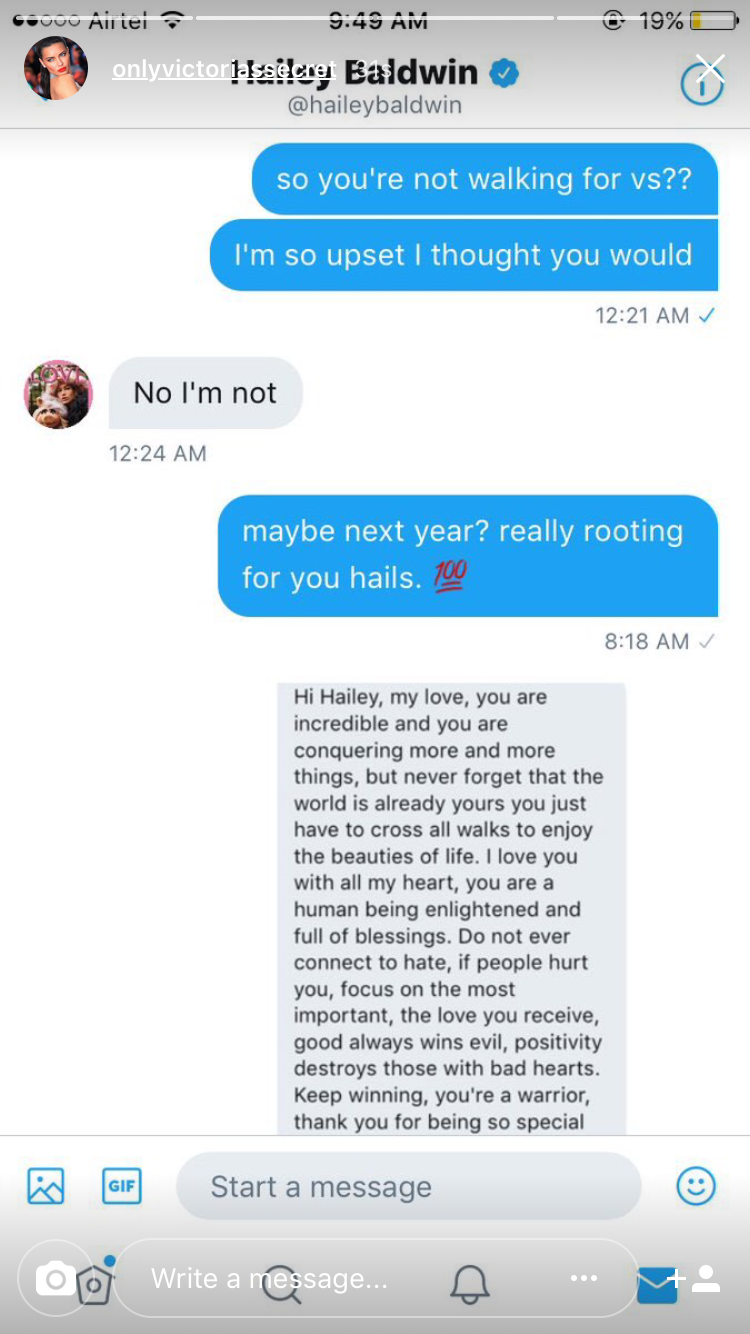Tap the three dots more options
Viewport: 750px width, 1334px height.
(x=583, y=1278)
